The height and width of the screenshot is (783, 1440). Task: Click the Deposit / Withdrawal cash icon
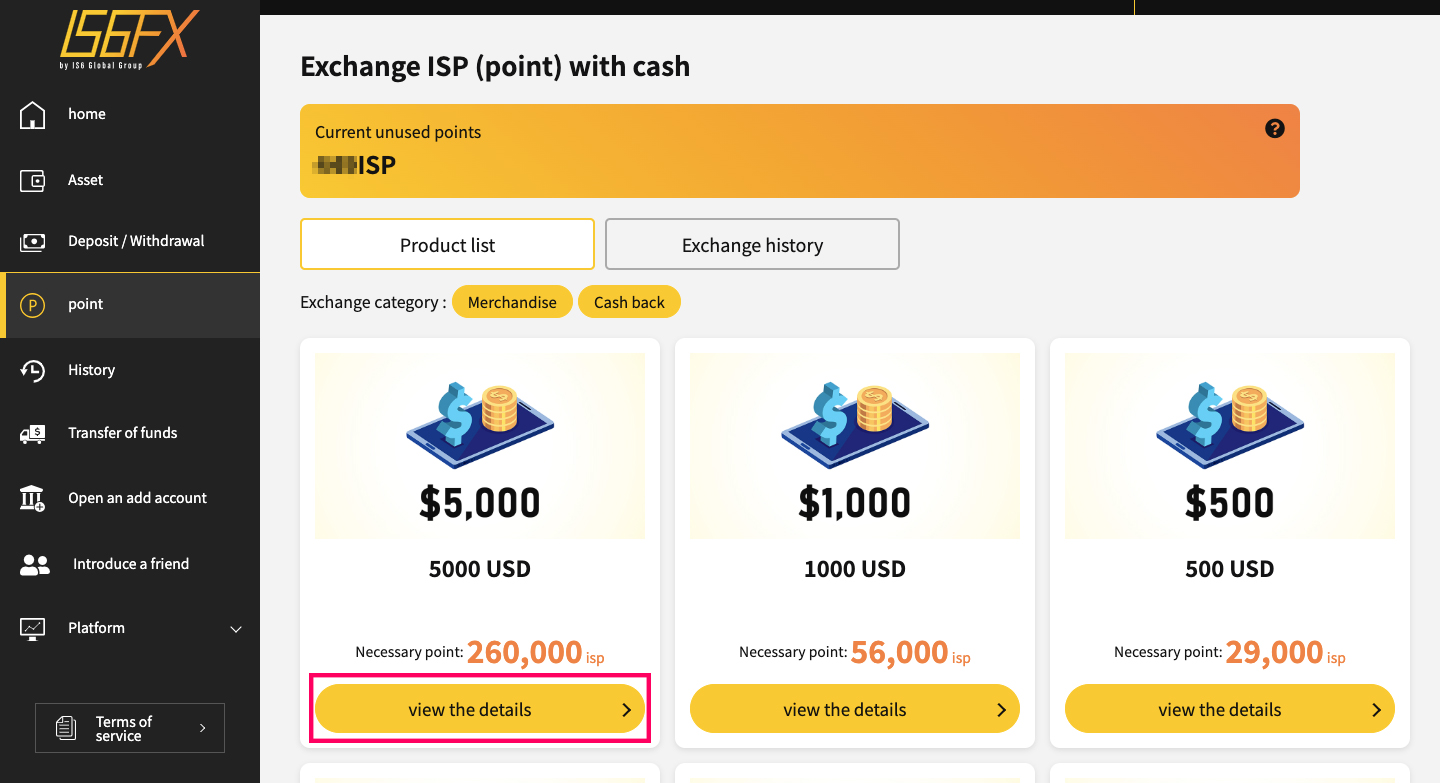point(33,242)
